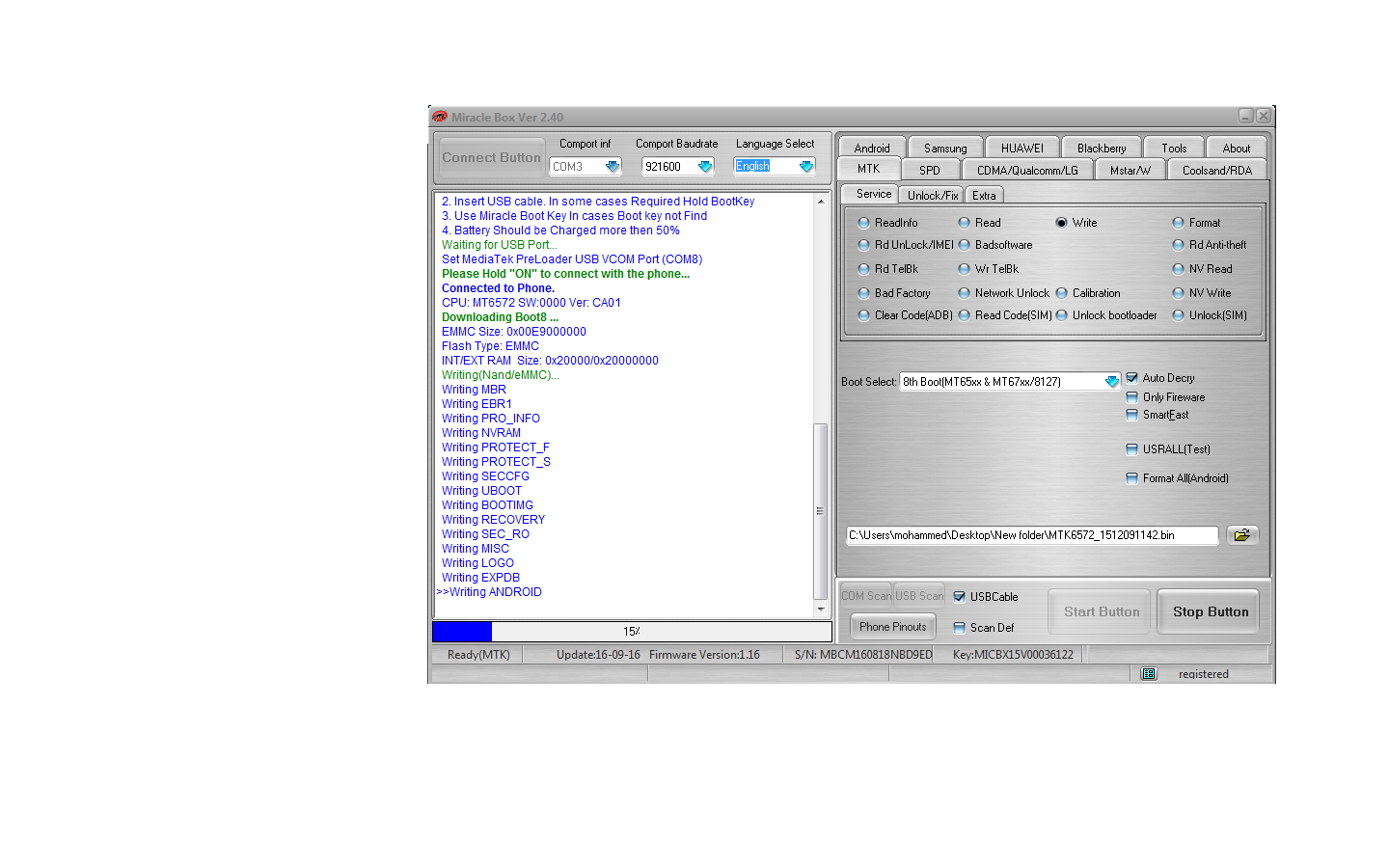Tick the Format All(Android) checkbox
Screen dimensions: 1389x868
click(x=1132, y=478)
